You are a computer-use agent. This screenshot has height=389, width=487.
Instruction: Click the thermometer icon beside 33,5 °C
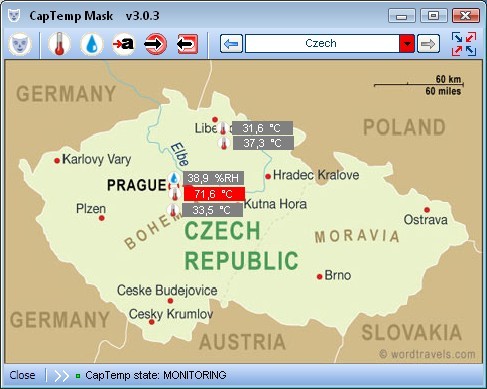[173, 210]
